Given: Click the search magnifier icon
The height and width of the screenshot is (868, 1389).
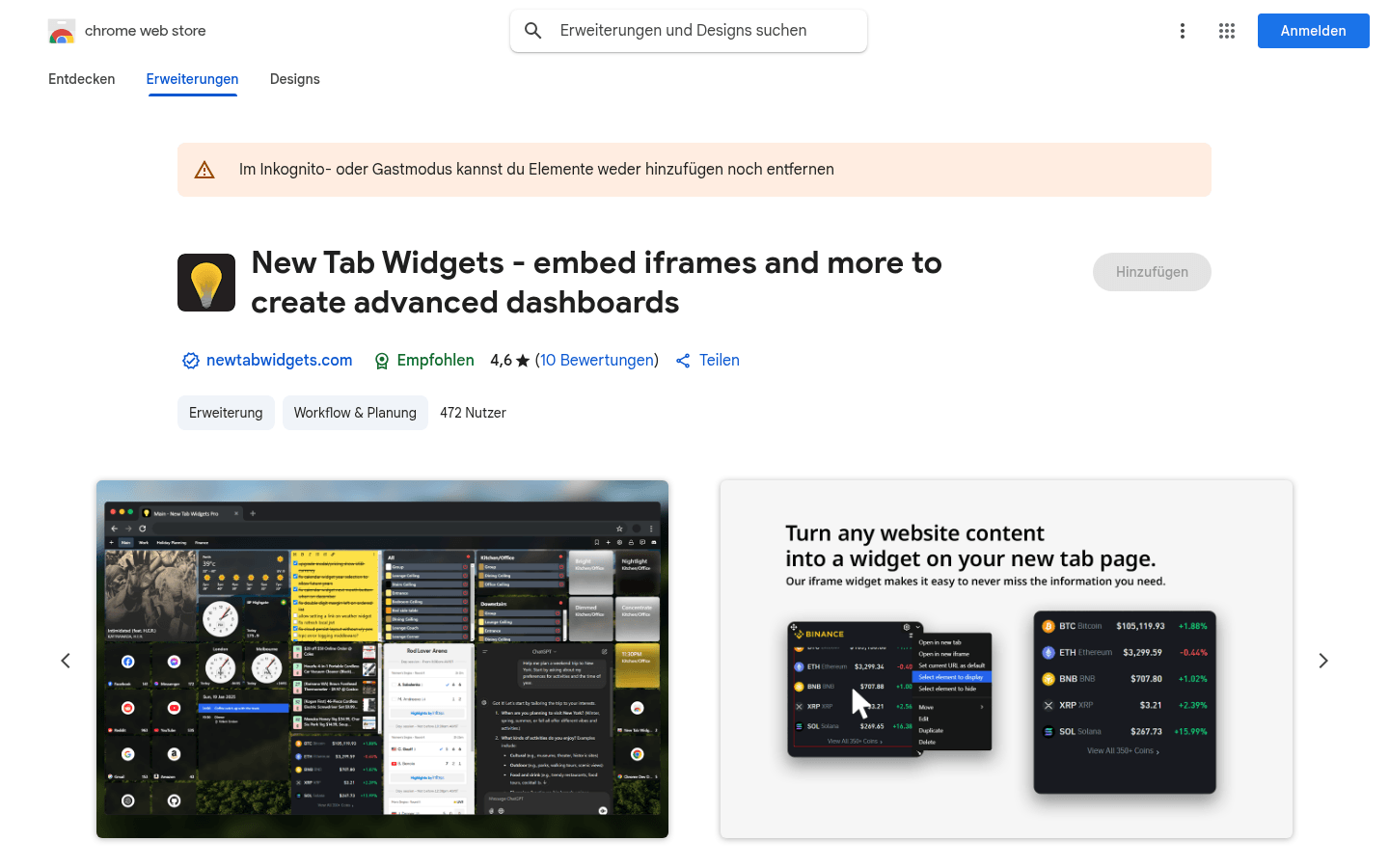Looking at the screenshot, I should [532, 31].
